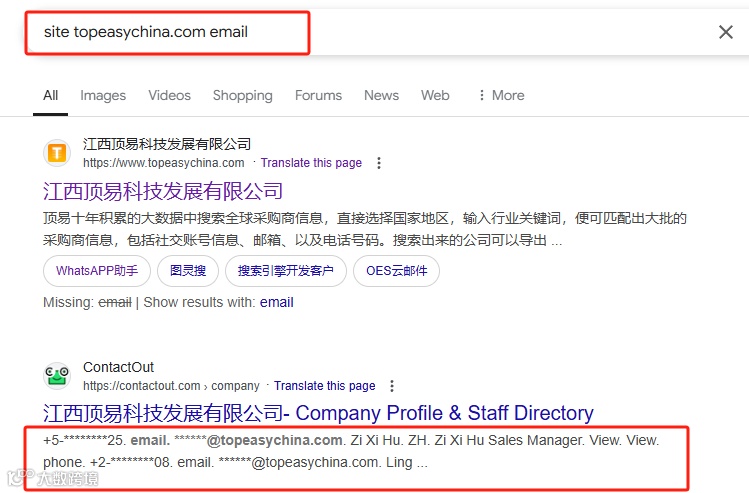Switch to the Videos tab
Image resolution: width=749 pixels, height=493 pixels.
coord(169,95)
